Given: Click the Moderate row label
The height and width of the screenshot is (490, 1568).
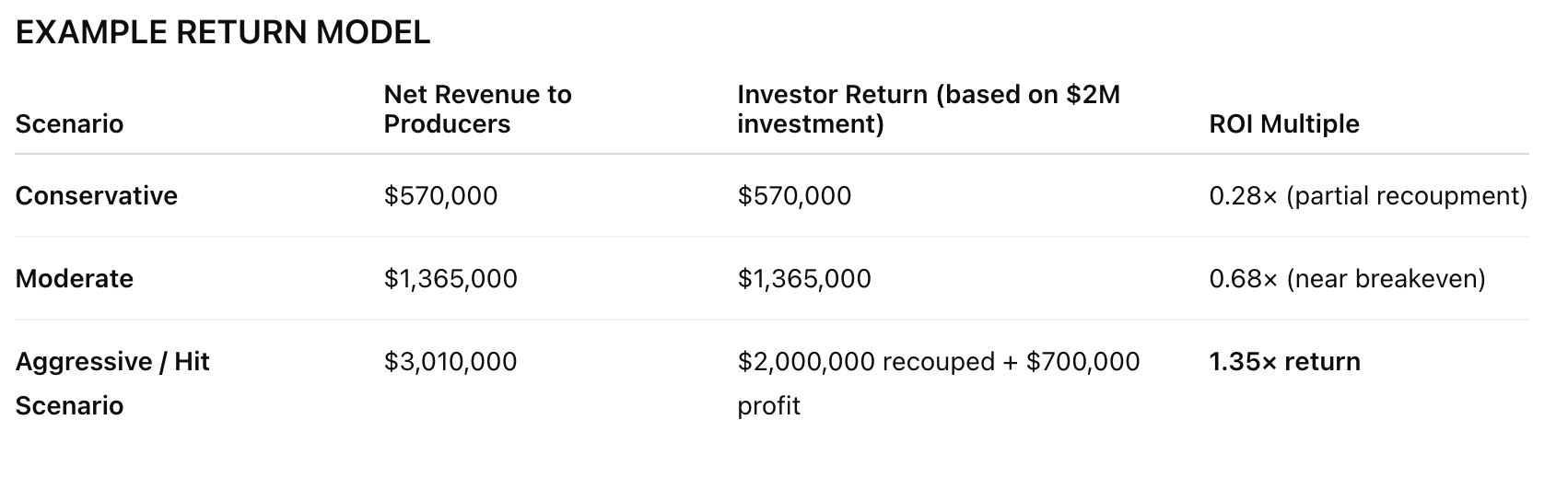Looking at the screenshot, I should tap(75, 278).
